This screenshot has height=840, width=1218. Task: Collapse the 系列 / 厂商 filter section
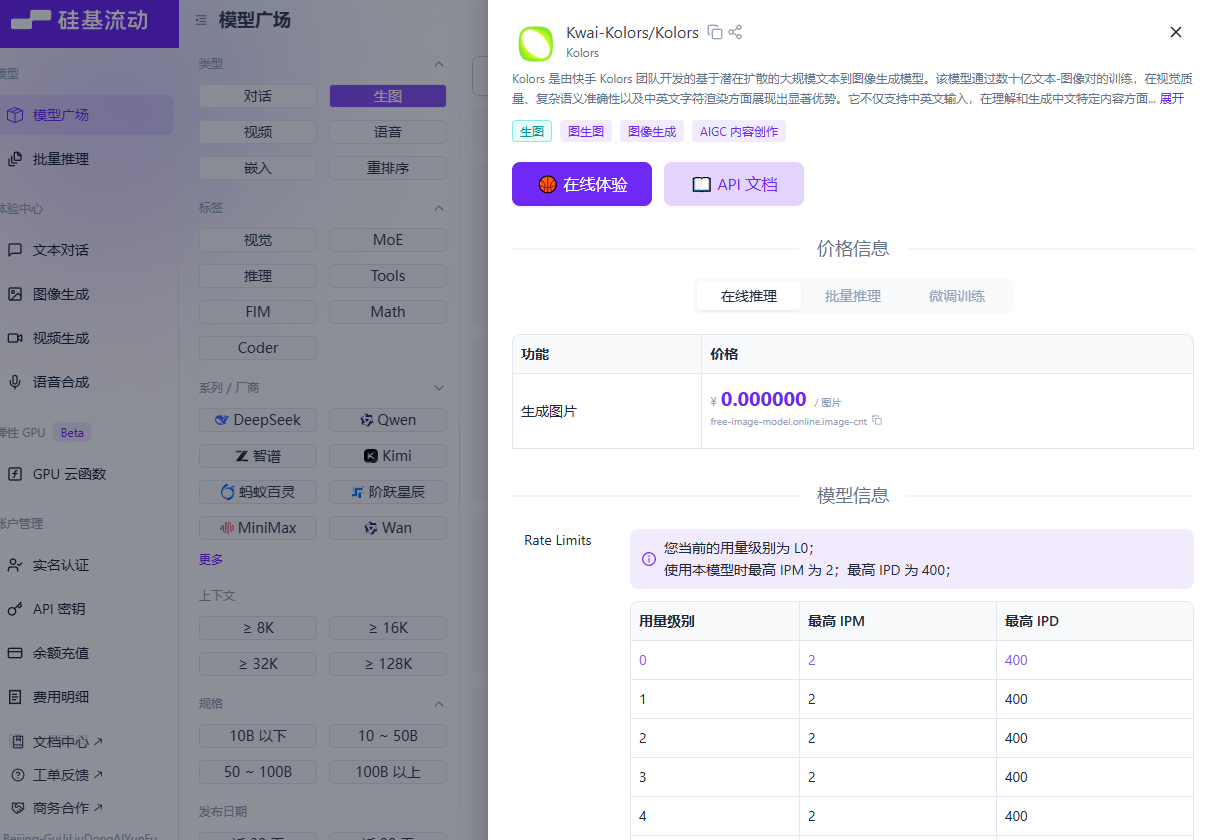tap(438, 387)
